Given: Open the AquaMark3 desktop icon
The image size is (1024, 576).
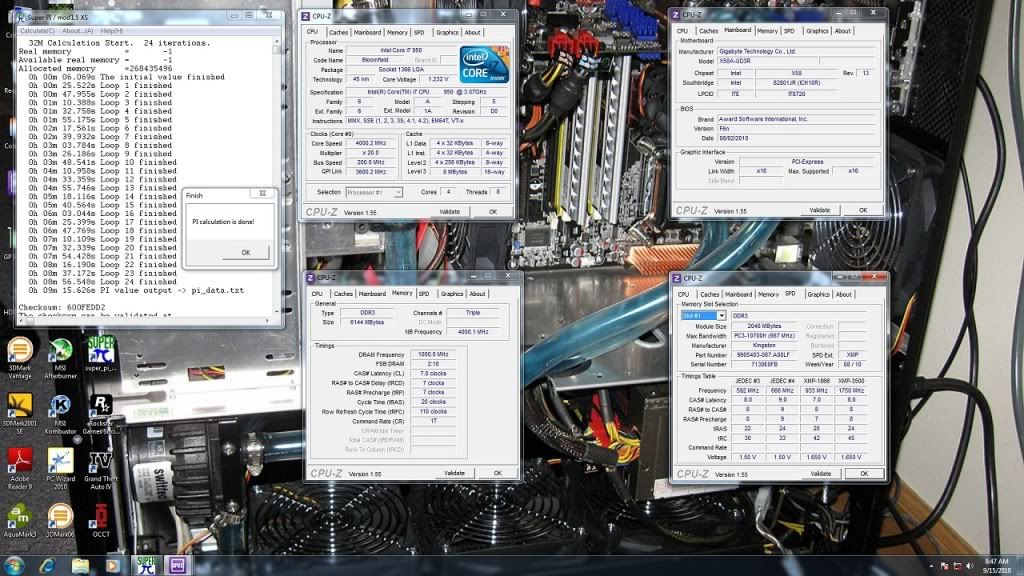Looking at the screenshot, I should [20, 520].
